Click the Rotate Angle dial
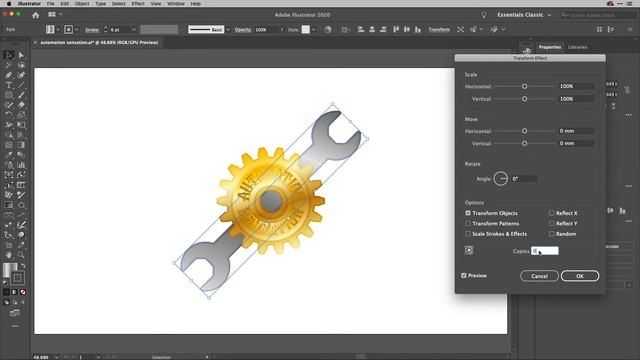The image size is (640, 360). point(501,179)
